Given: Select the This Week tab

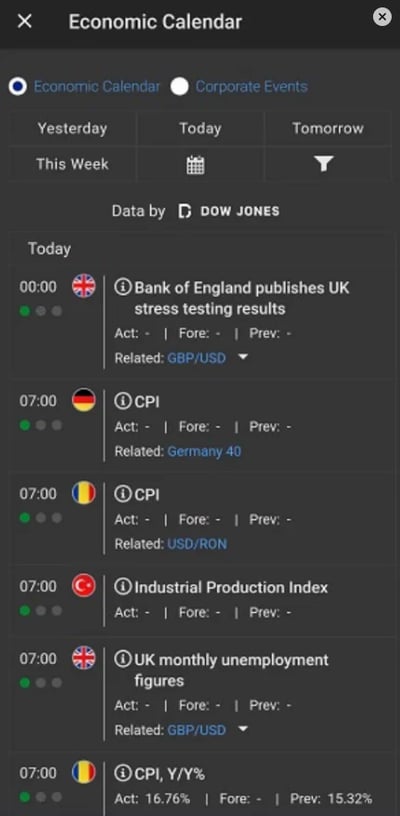Looking at the screenshot, I should [72, 164].
